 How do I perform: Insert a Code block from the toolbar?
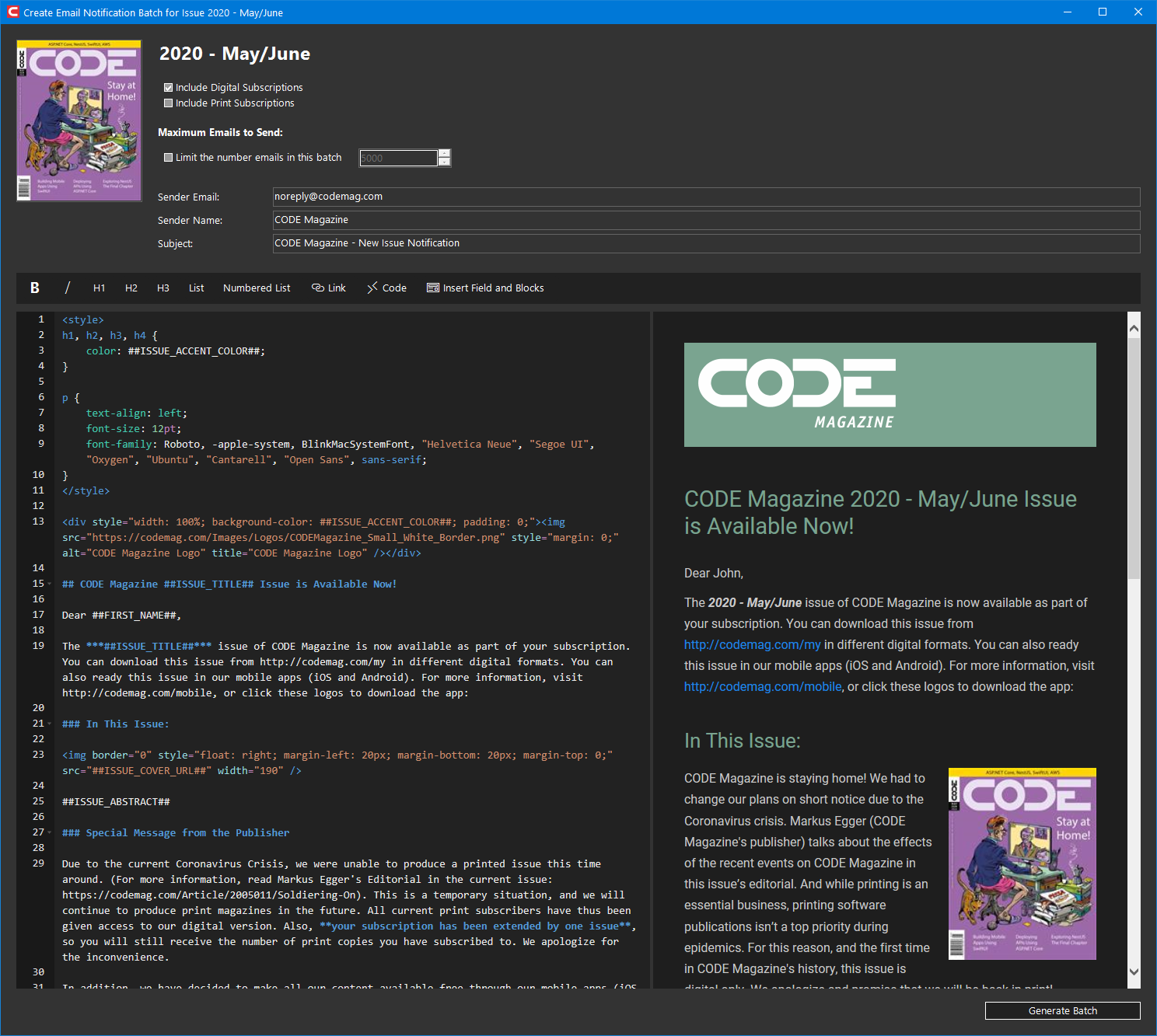point(387,288)
